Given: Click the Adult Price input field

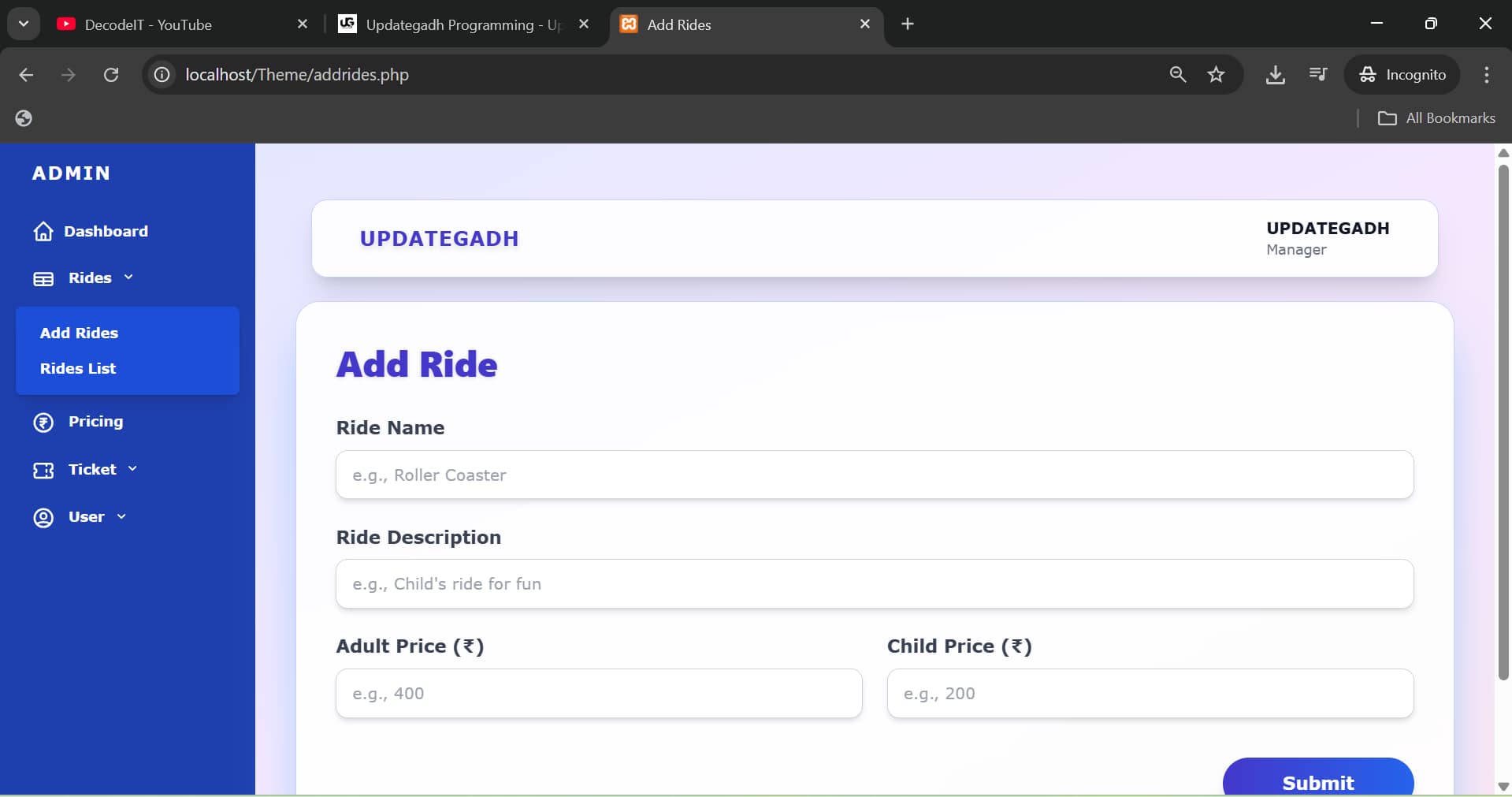Looking at the screenshot, I should coord(599,694).
